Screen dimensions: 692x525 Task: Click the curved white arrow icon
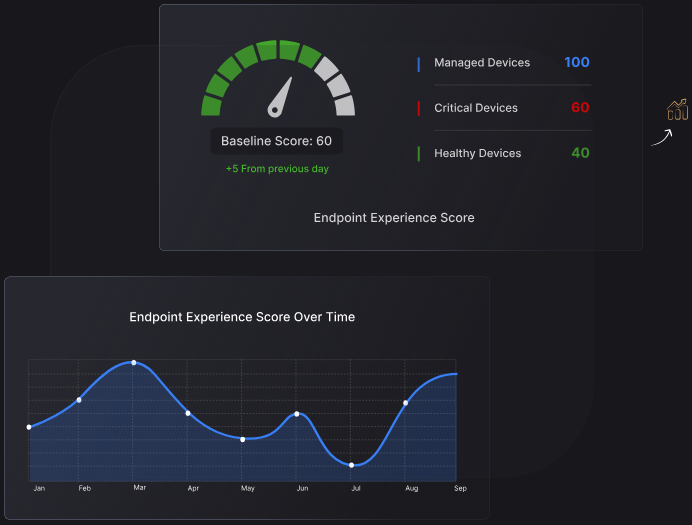click(x=662, y=137)
